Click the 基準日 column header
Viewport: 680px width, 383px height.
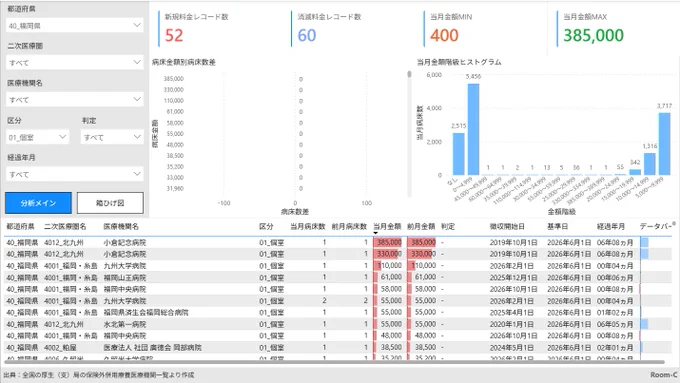(x=558, y=226)
